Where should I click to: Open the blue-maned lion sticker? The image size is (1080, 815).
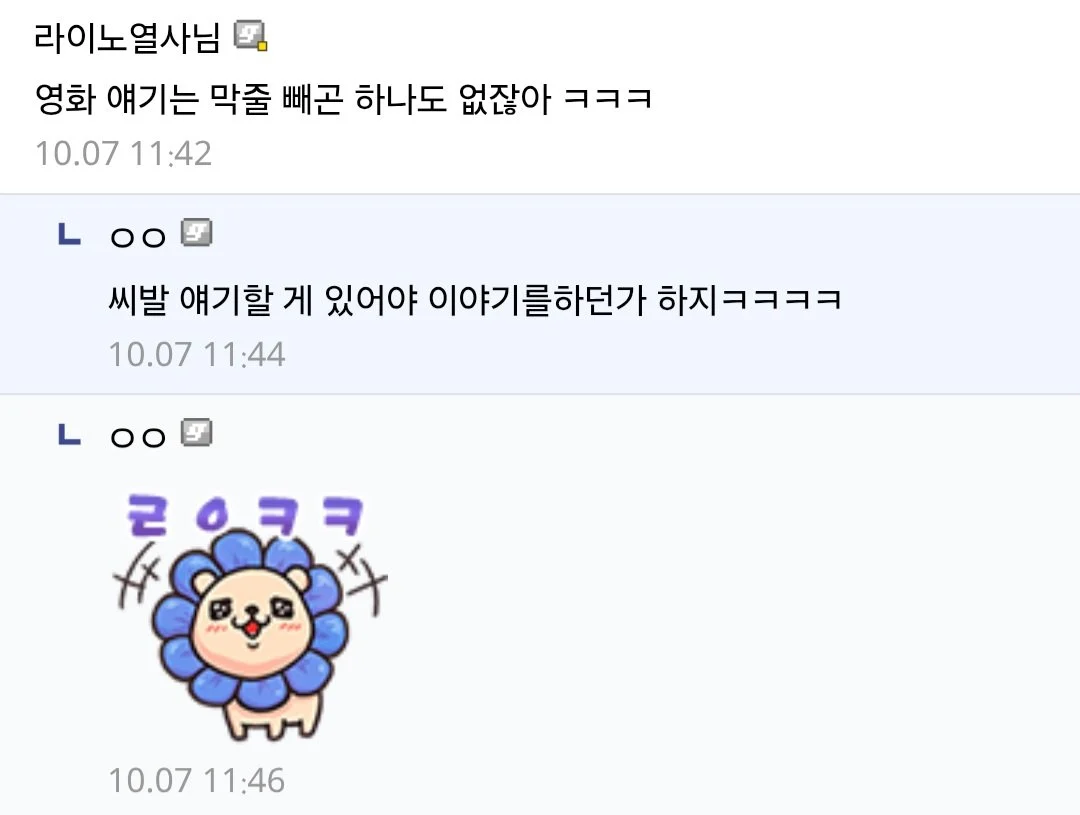(249, 617)
